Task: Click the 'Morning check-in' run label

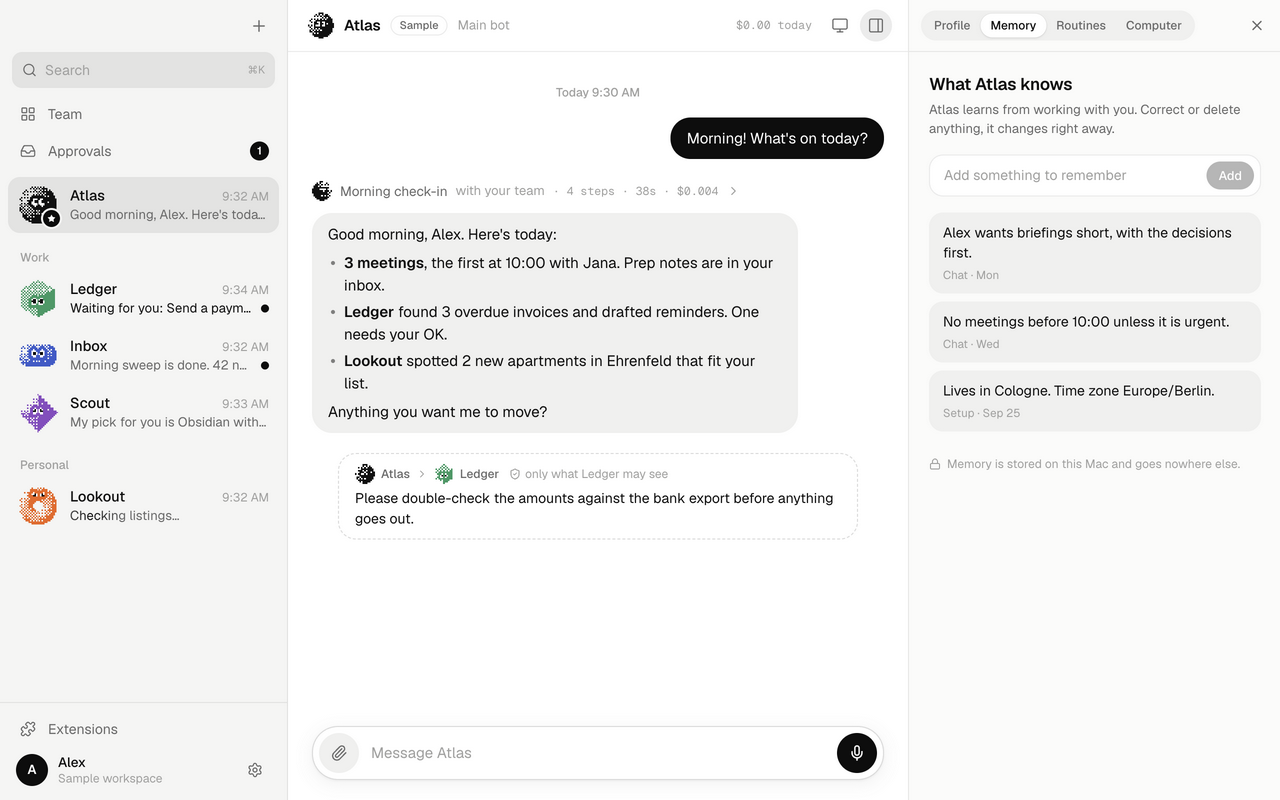Action: click(x=393, y=191)
